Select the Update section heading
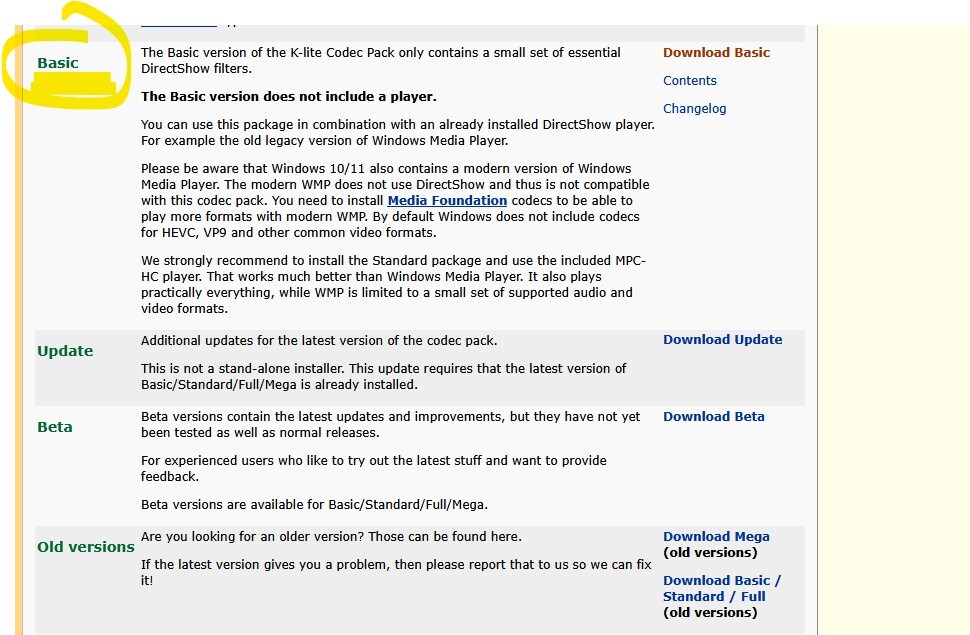970x635 pixels. [65, 351]
